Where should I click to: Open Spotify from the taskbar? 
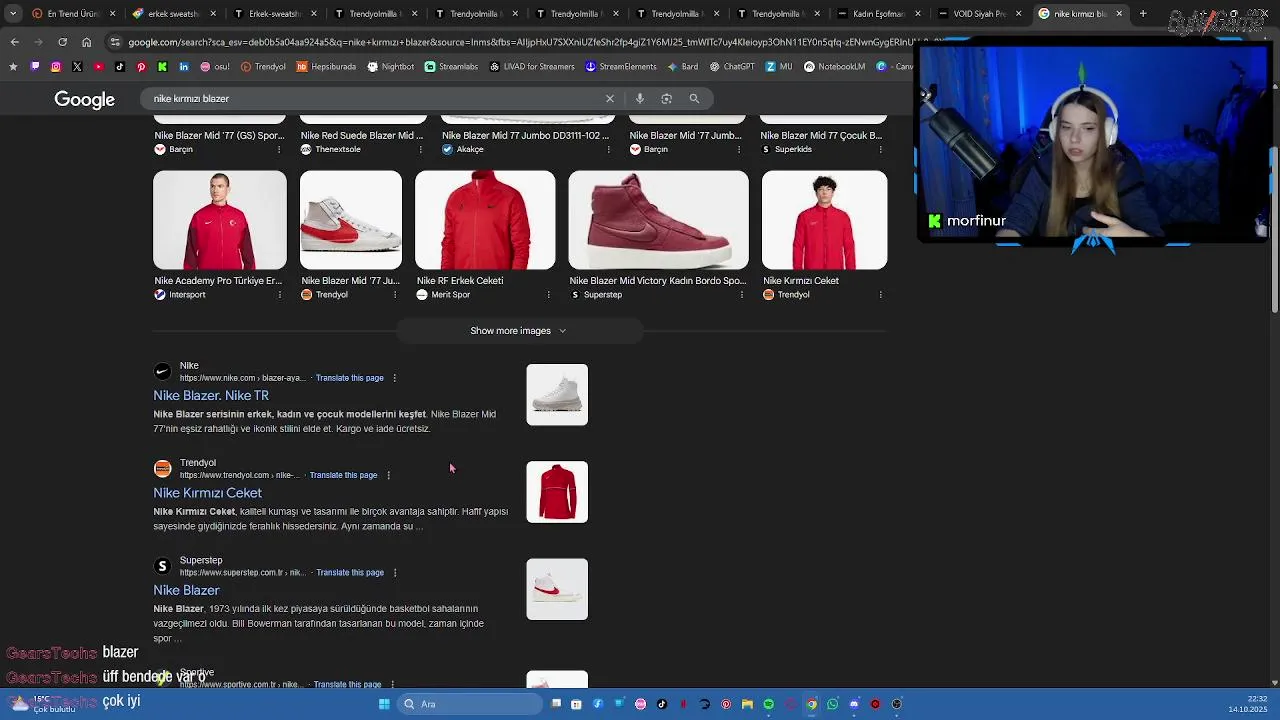[x=769, y=704]
